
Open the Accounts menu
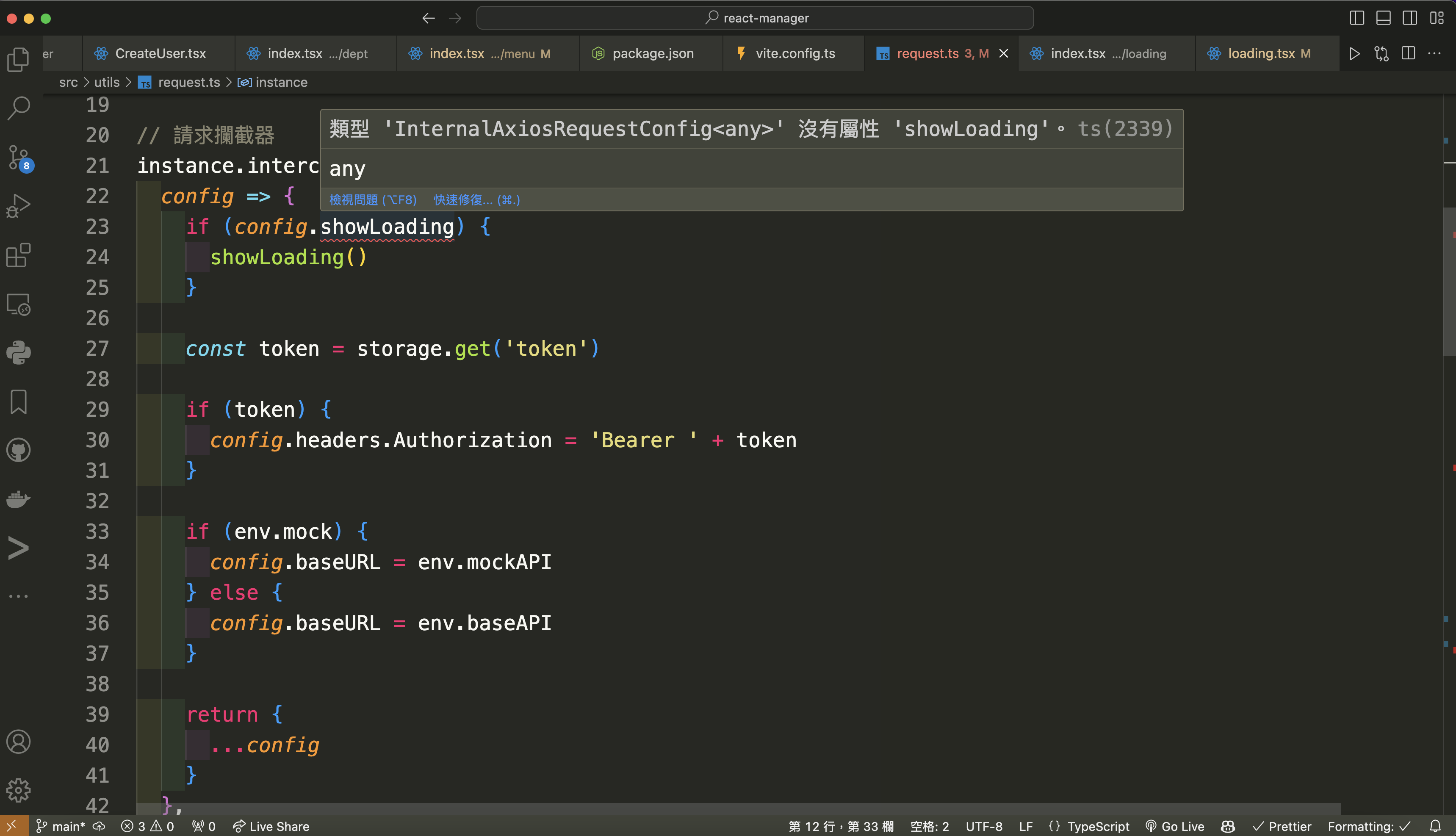tap(18, 741)
